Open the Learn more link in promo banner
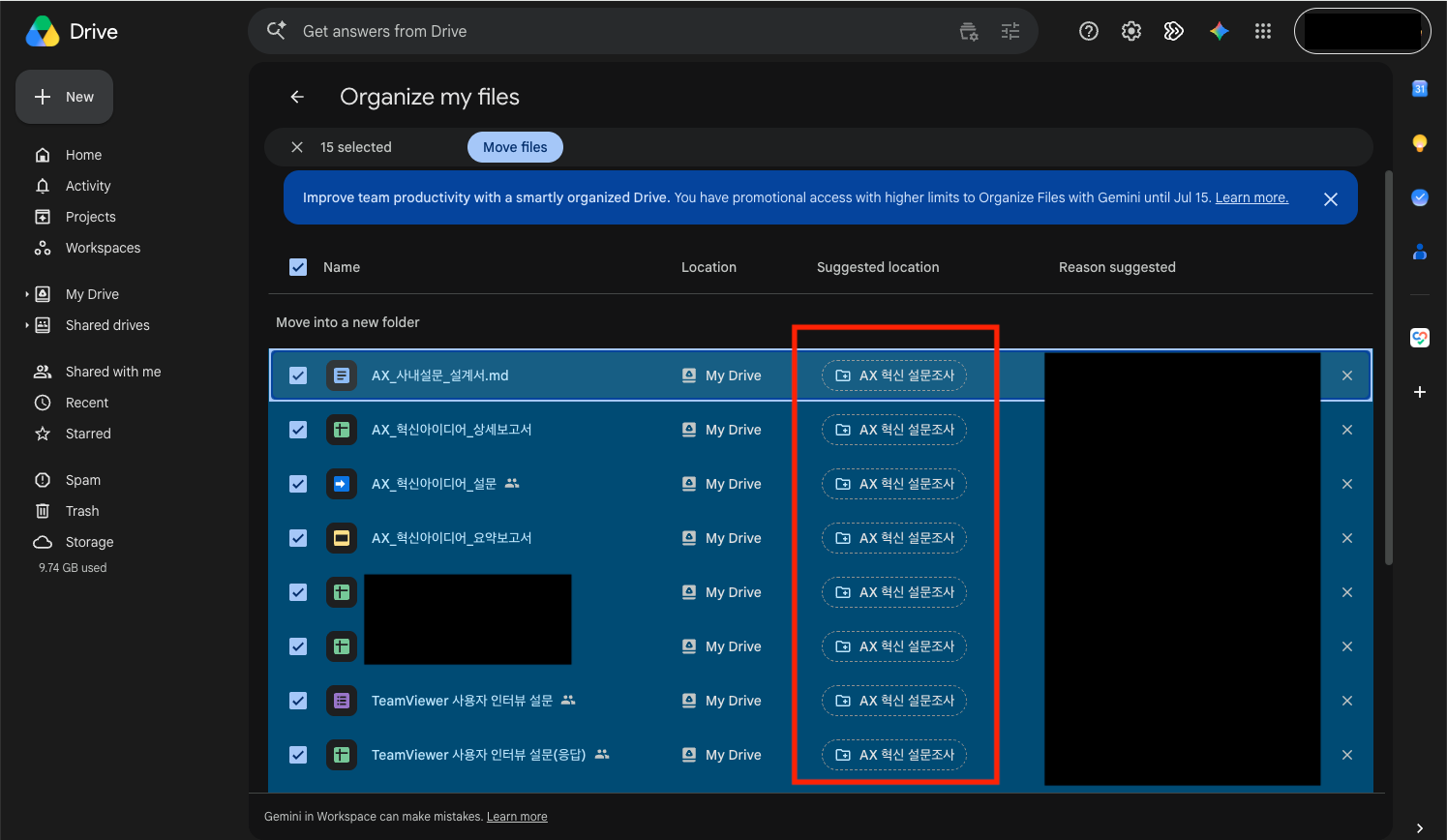This screenshot has height=840, width=1447. [1251, 197]
